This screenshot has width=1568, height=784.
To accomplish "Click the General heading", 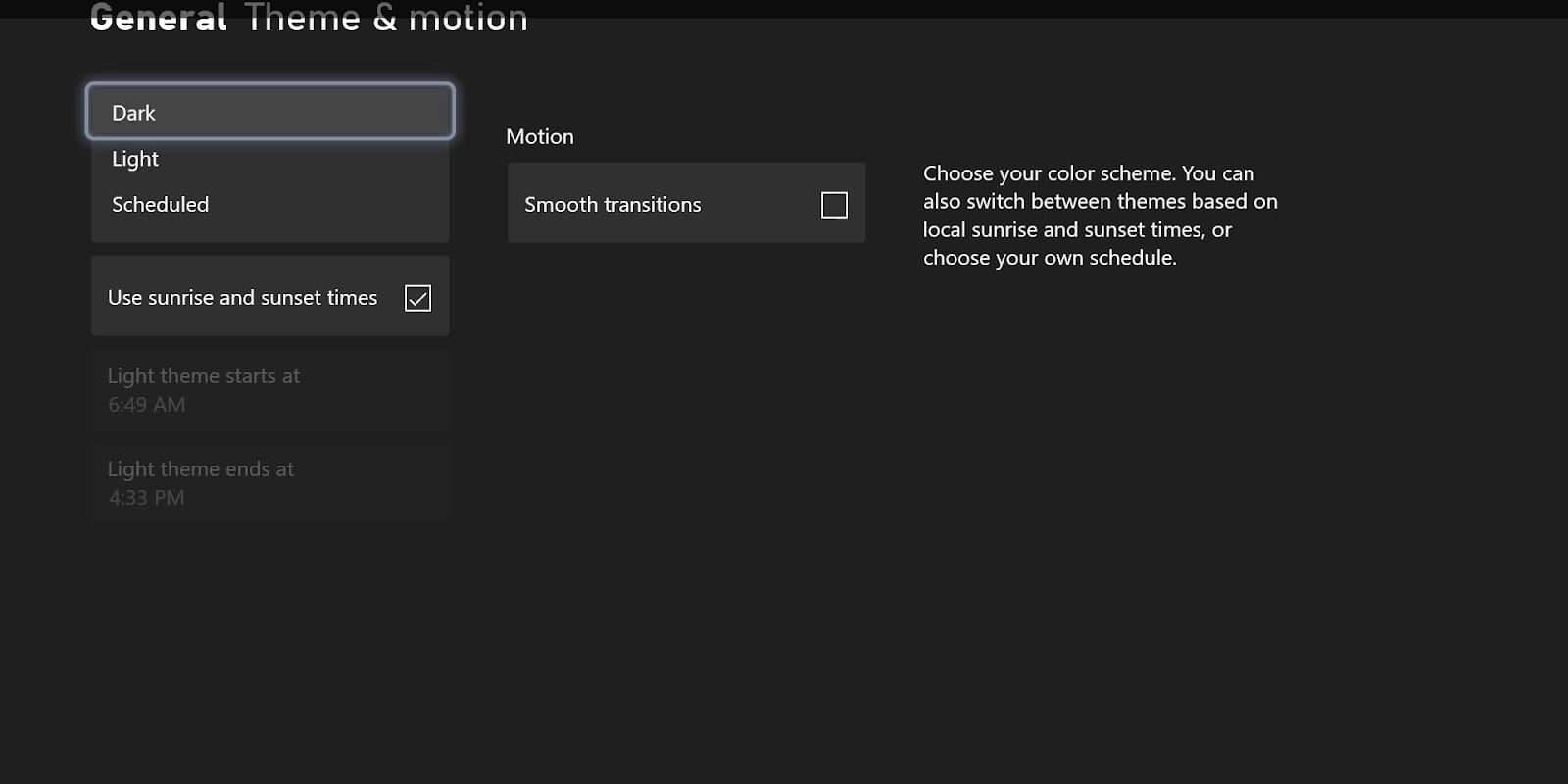I will click(x=159, y=18).
